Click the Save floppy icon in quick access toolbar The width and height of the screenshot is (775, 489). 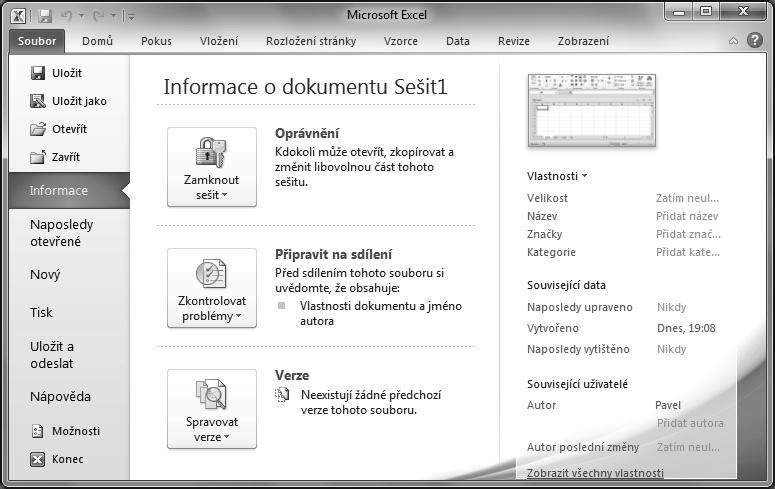45,16
